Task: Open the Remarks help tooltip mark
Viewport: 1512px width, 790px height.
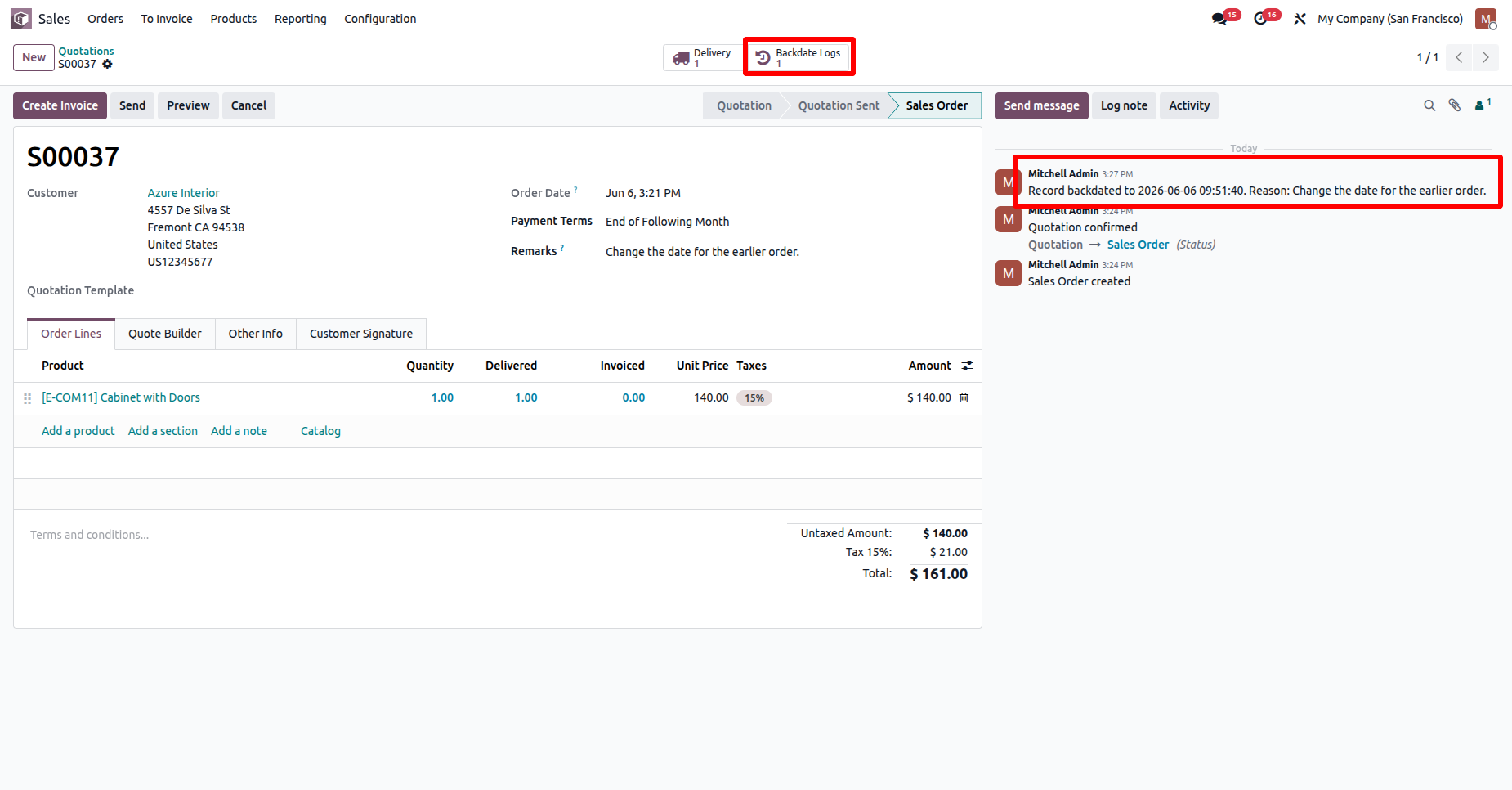Action: 561,248
